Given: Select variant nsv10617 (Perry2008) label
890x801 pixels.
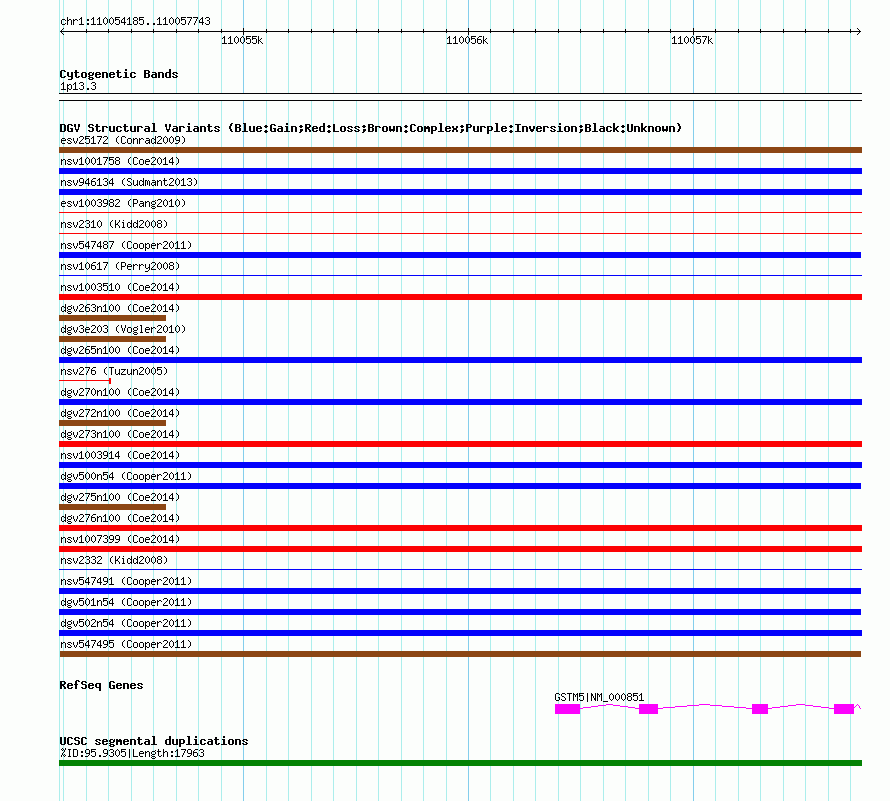Looking at the screenshot, I should click(x=120, y=266).
